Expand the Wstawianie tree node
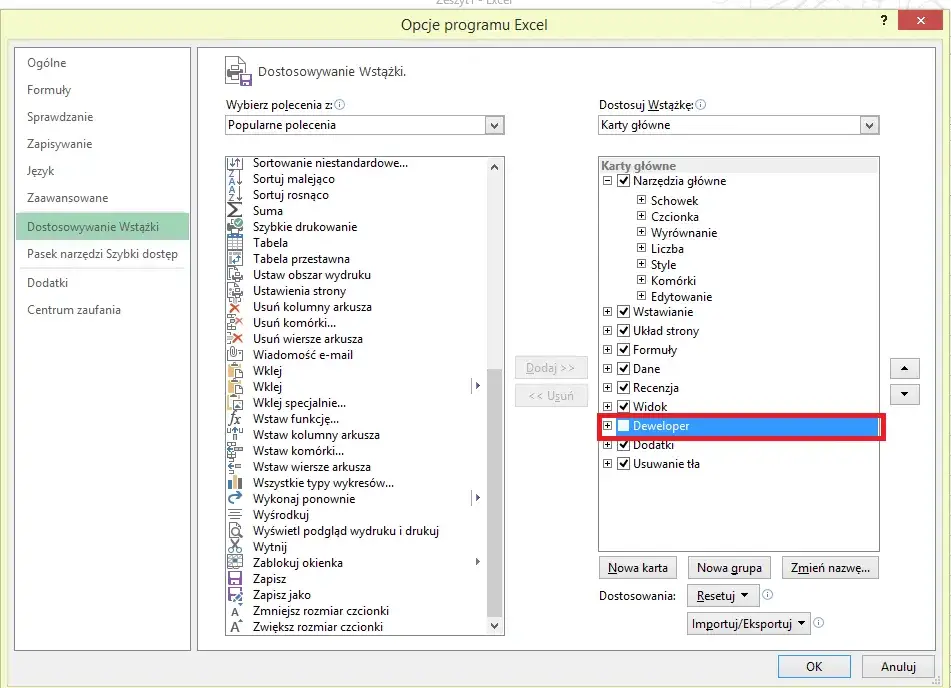The width and height of the screenshot is (951, 688). (x=607, y=312)
